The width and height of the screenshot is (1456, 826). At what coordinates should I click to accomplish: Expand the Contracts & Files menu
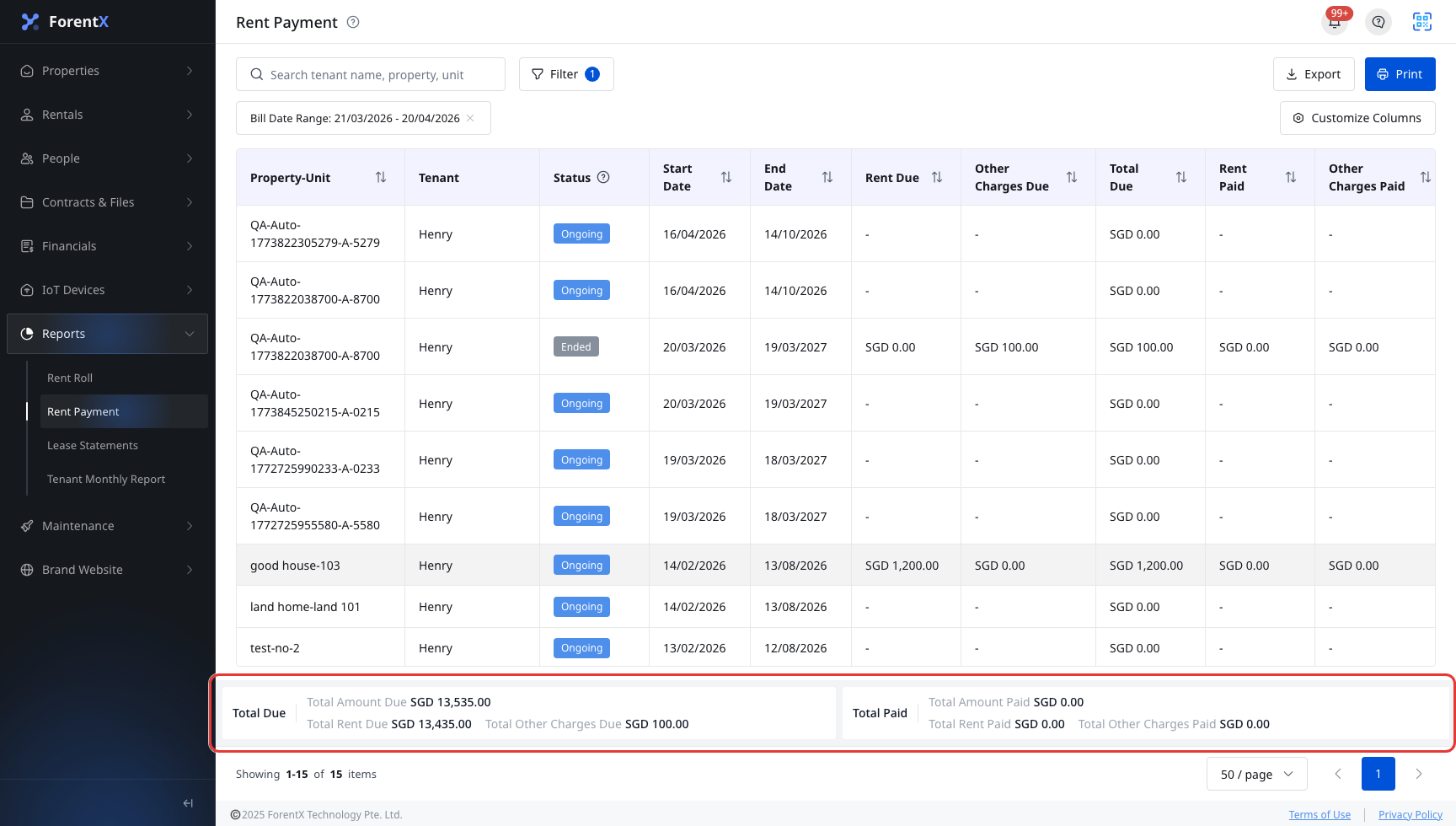107,202
